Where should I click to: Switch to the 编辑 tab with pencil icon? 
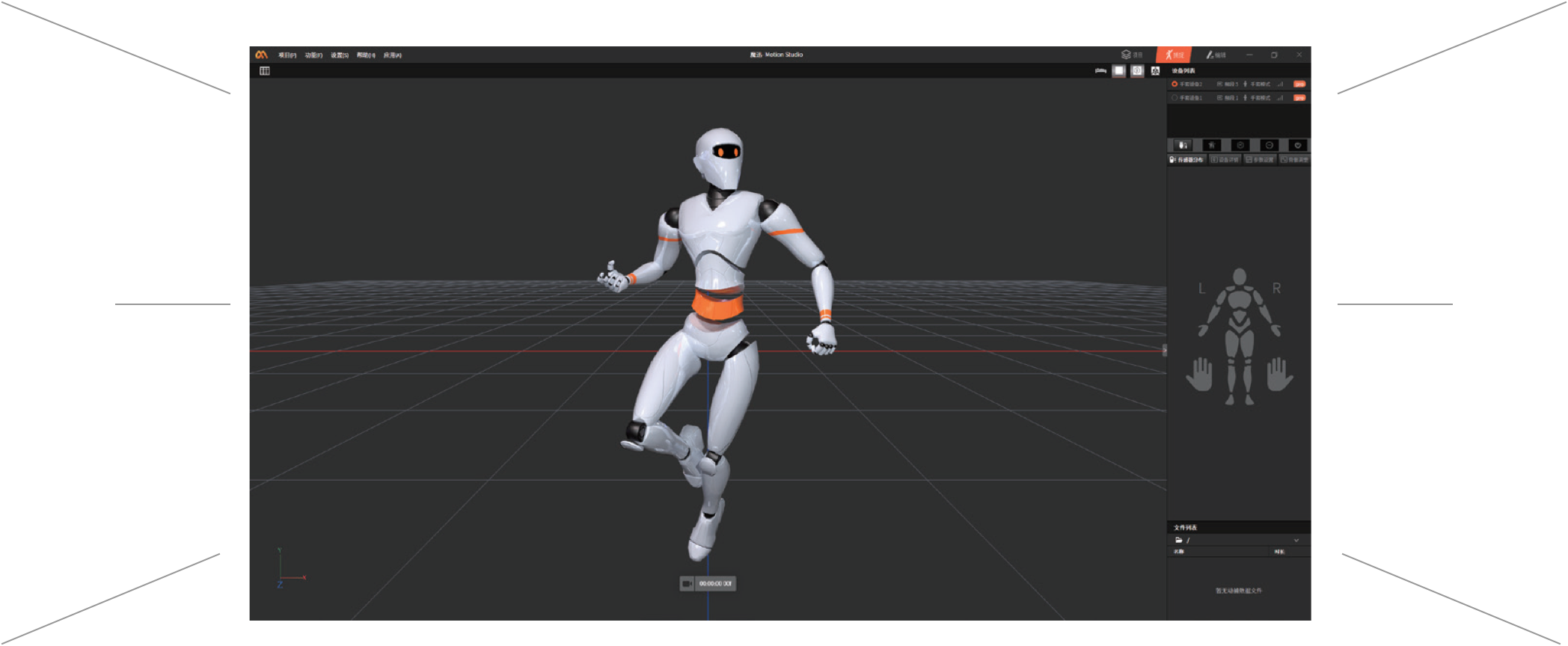1216,55
